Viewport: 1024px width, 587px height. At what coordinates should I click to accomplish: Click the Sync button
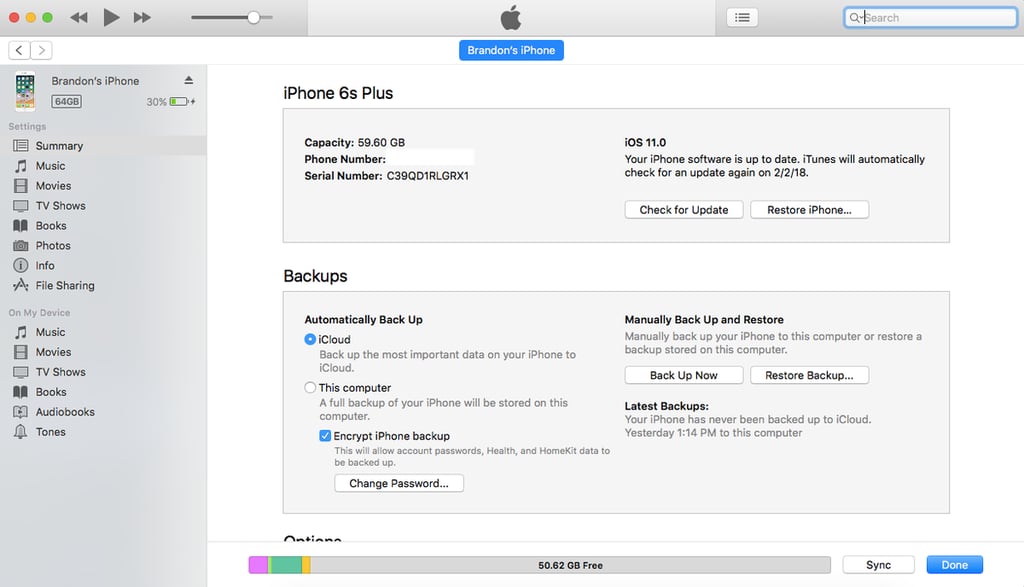(x=878, y=565)
